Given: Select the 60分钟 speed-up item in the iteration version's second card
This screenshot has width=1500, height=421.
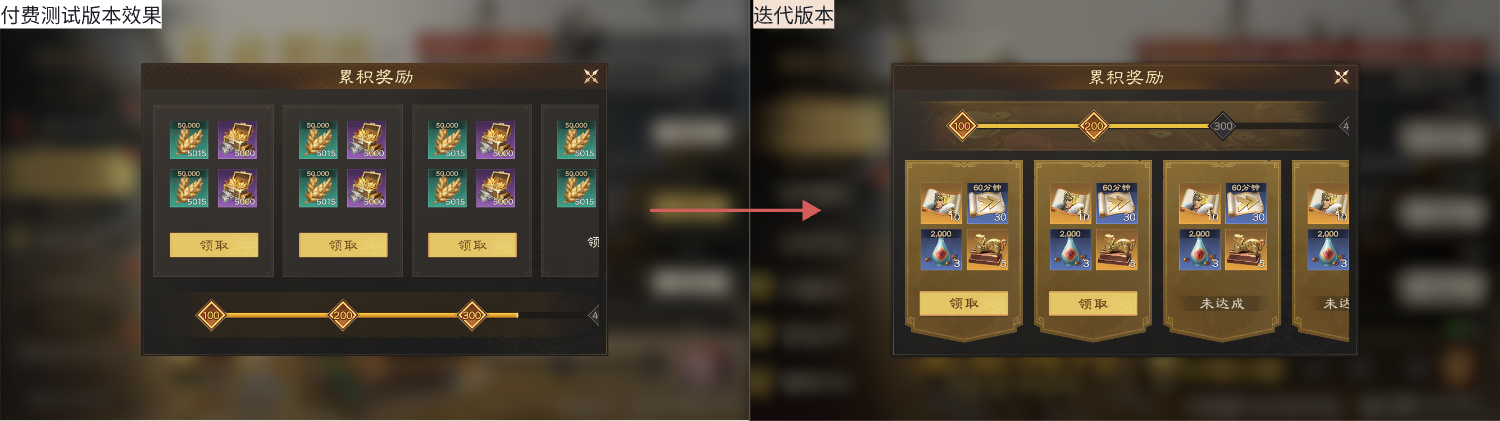Looking at the screenshot, I should point(1117,203).
